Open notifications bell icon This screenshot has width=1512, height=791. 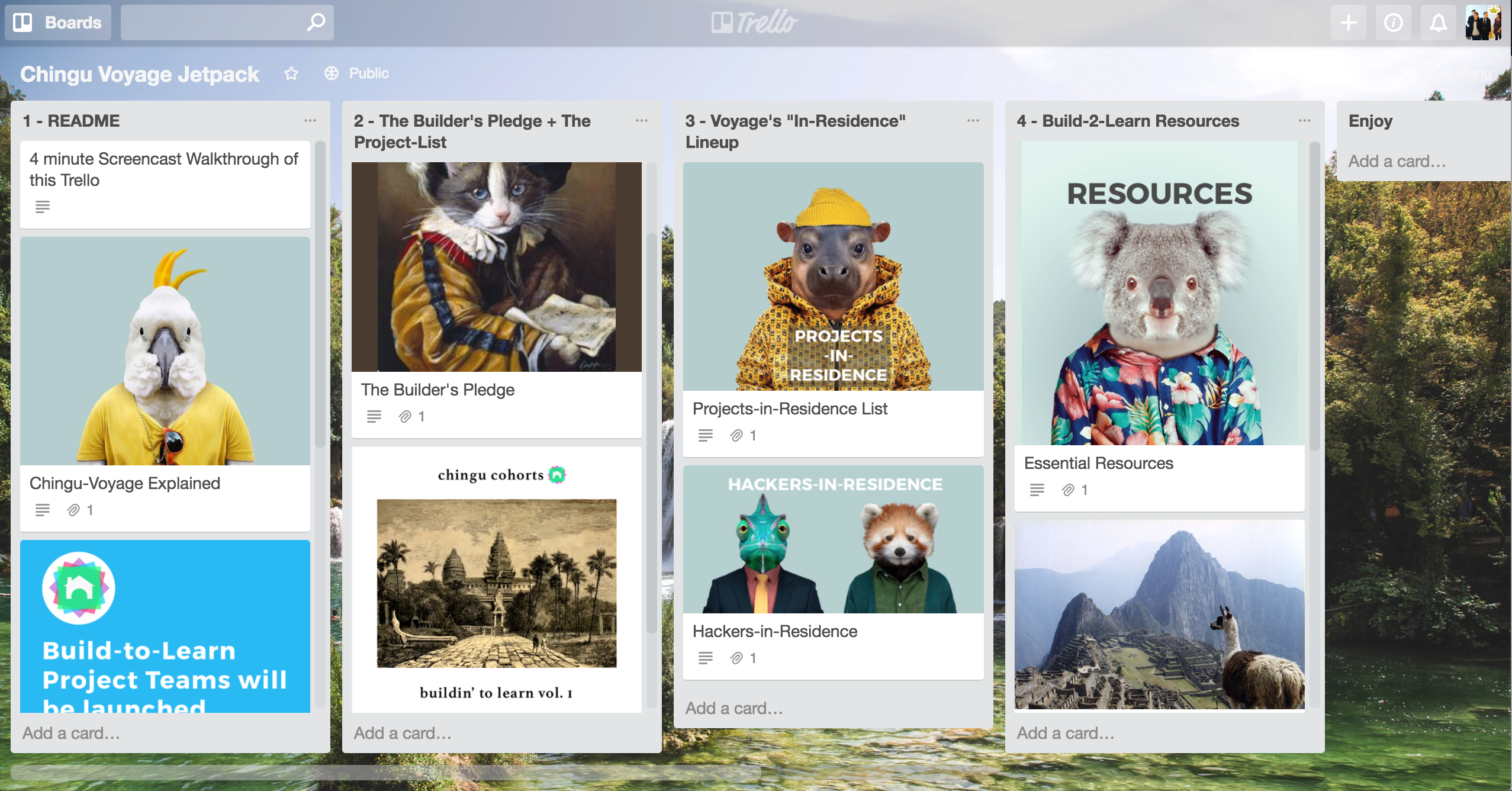click(1438, 22)
